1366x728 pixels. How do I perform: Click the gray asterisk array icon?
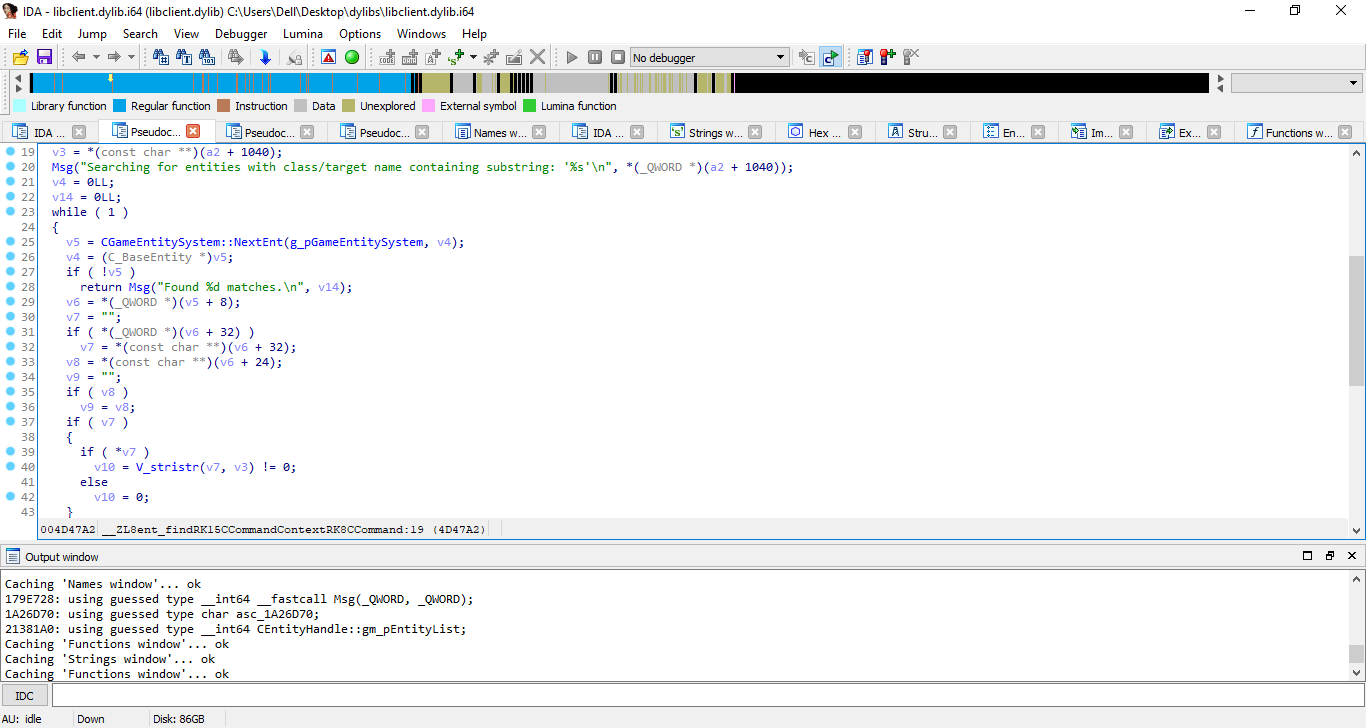pyautogui.click(x=491, y=57)
